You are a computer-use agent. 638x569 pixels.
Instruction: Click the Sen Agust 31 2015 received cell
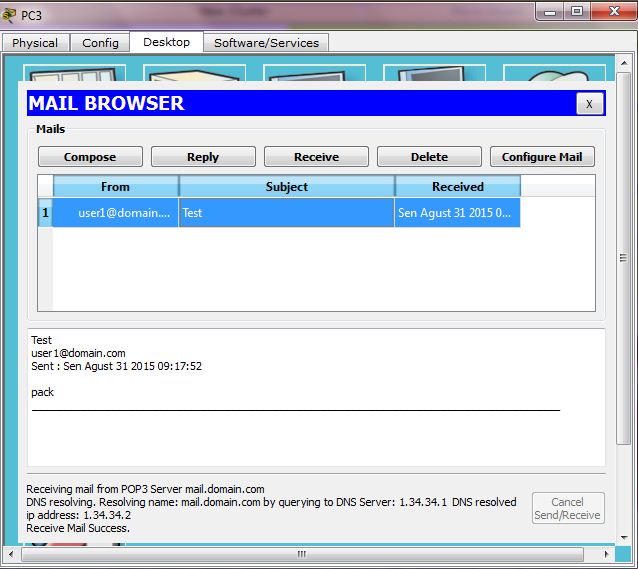click(x=458, y=212)
